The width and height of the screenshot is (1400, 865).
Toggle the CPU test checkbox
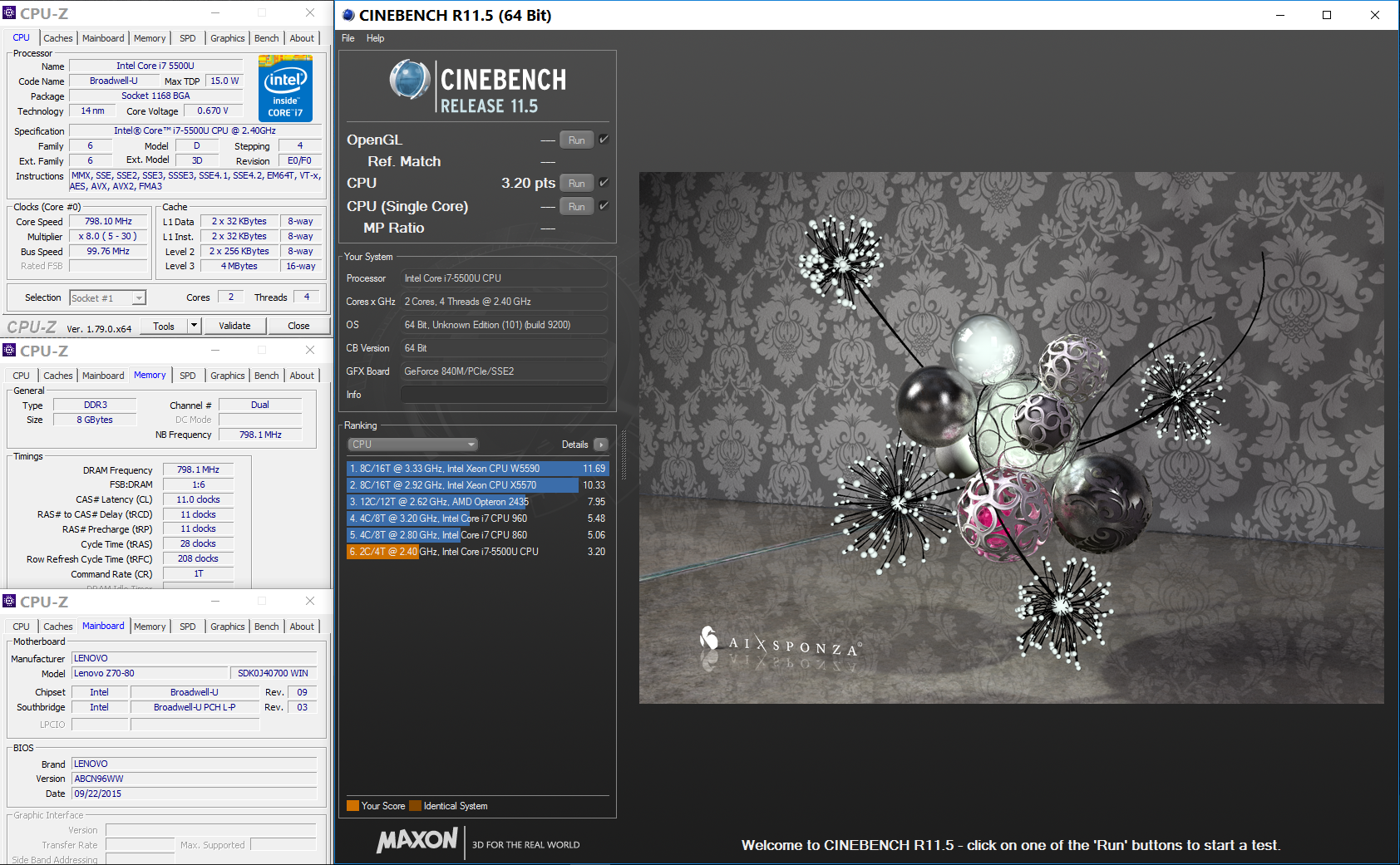click(x=604, y=183)
